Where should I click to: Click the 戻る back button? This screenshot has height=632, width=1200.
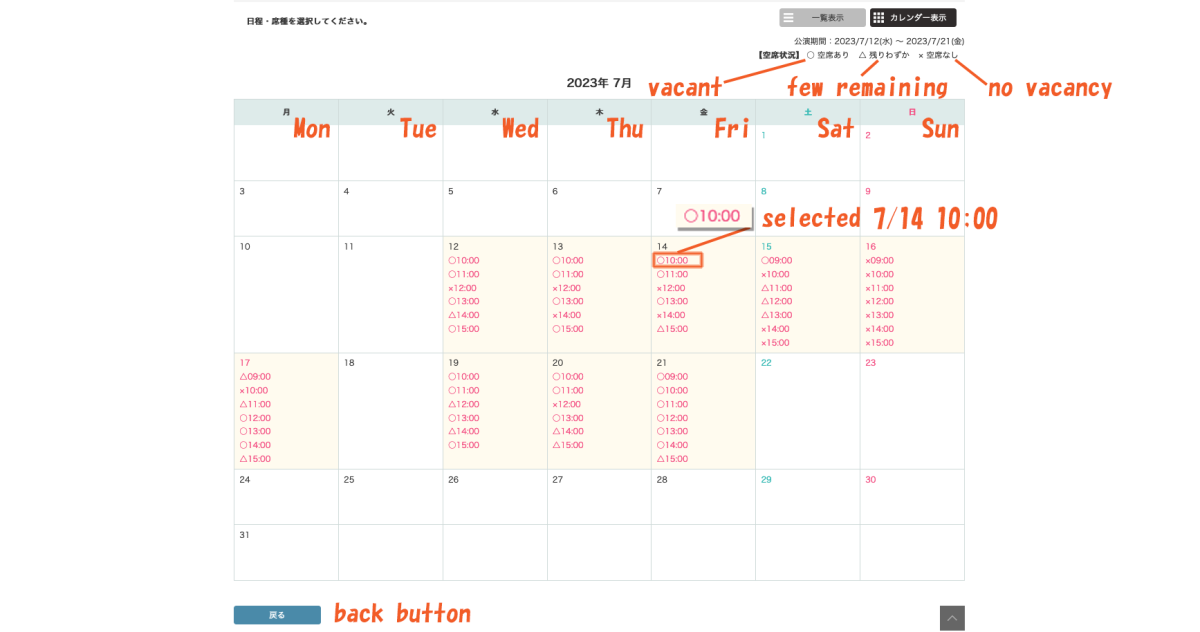277,615
